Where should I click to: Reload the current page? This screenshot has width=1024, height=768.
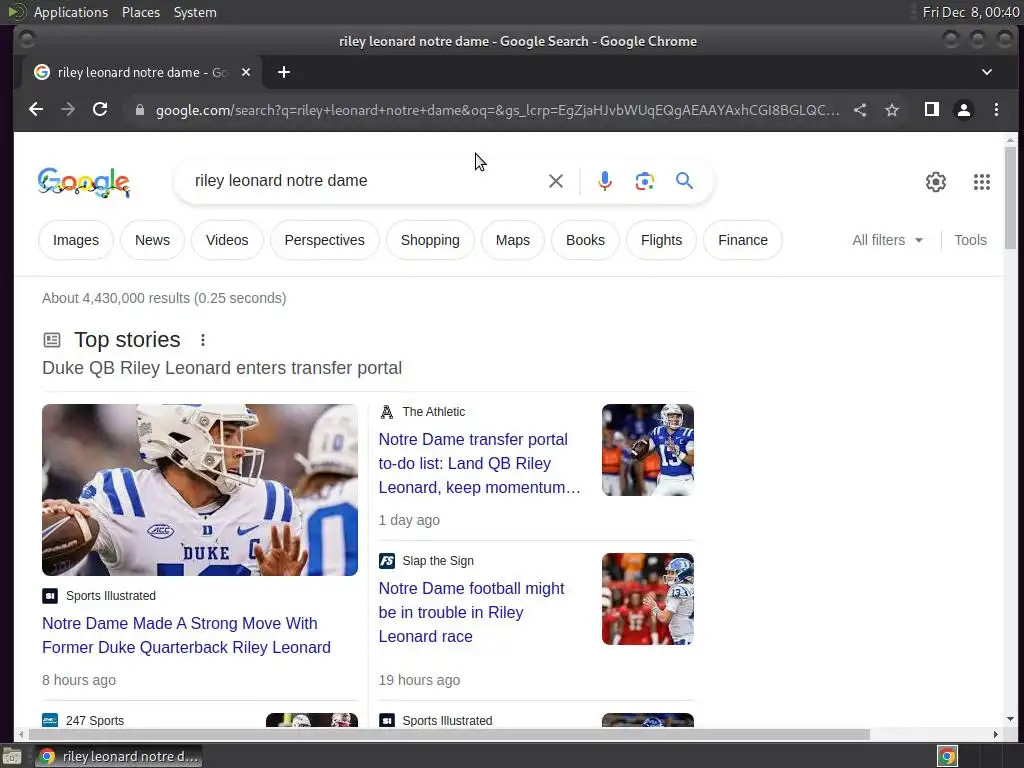point(100,110)
